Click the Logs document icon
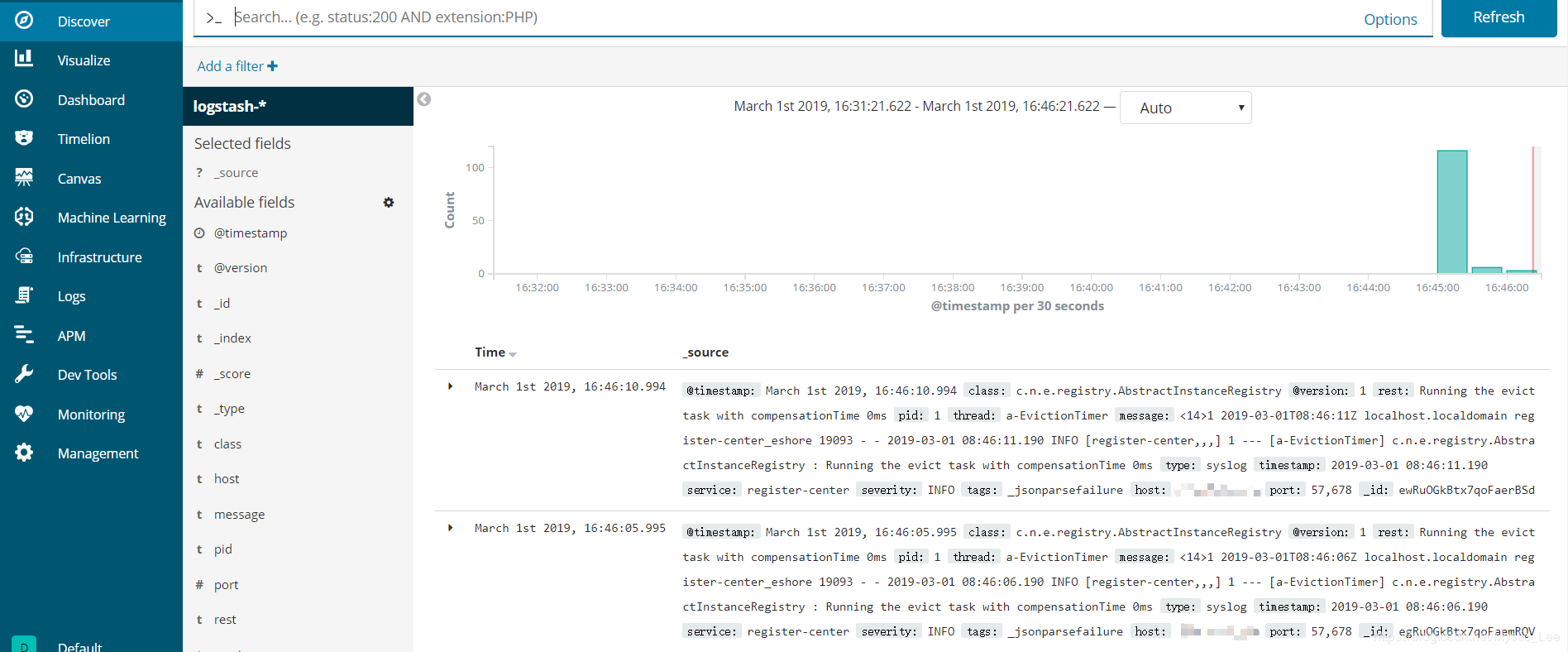This screenshot has width=1568, height=652. pos(24,295)
